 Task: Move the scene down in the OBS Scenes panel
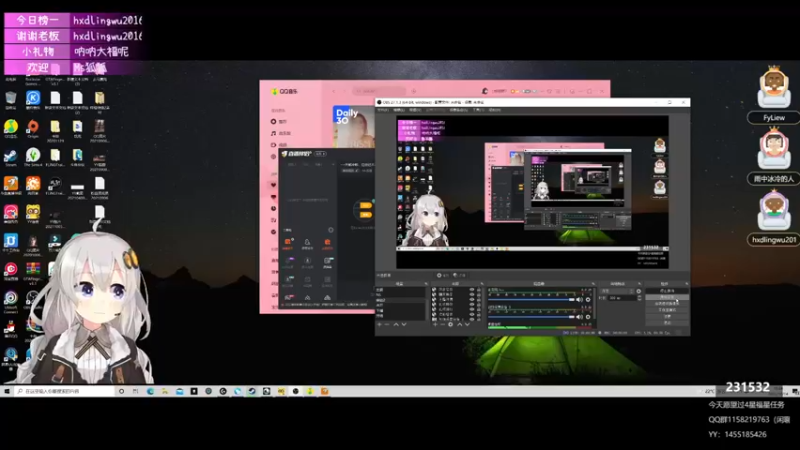[x=404, y=324]
